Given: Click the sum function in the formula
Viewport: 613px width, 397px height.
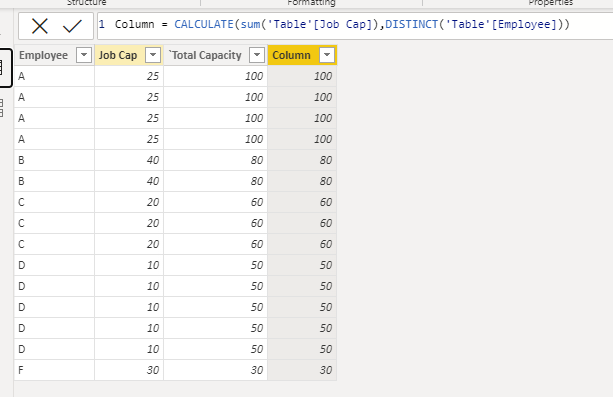Looking at the screenshot, I should (250, 24).
